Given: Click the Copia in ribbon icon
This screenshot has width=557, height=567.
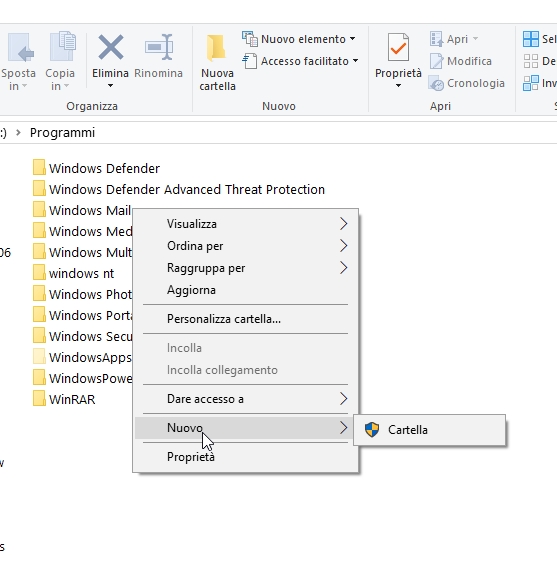Looking at the screenshot, I should tap(63, 46).
